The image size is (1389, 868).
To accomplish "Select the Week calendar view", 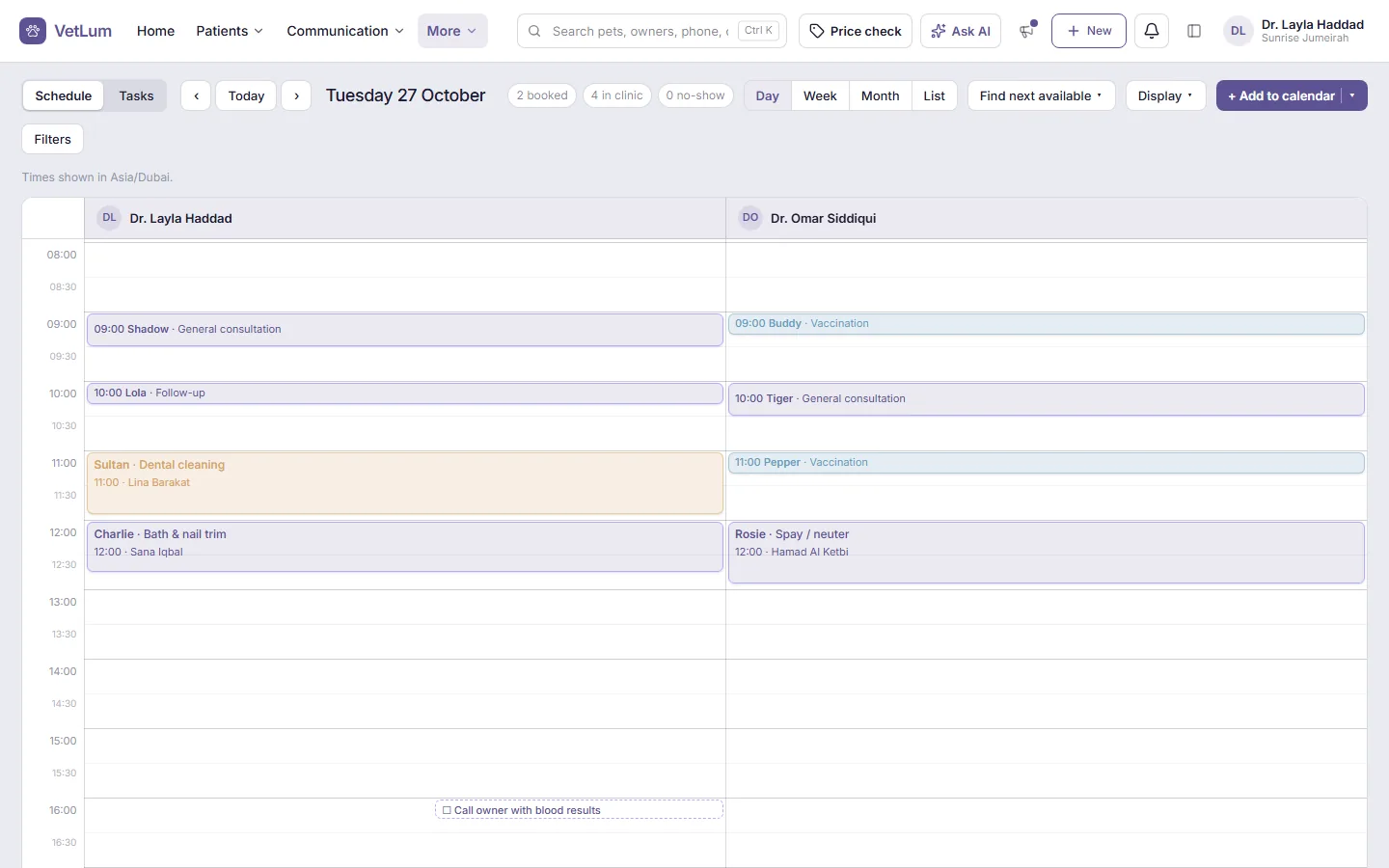I will (x=820, y=95).
